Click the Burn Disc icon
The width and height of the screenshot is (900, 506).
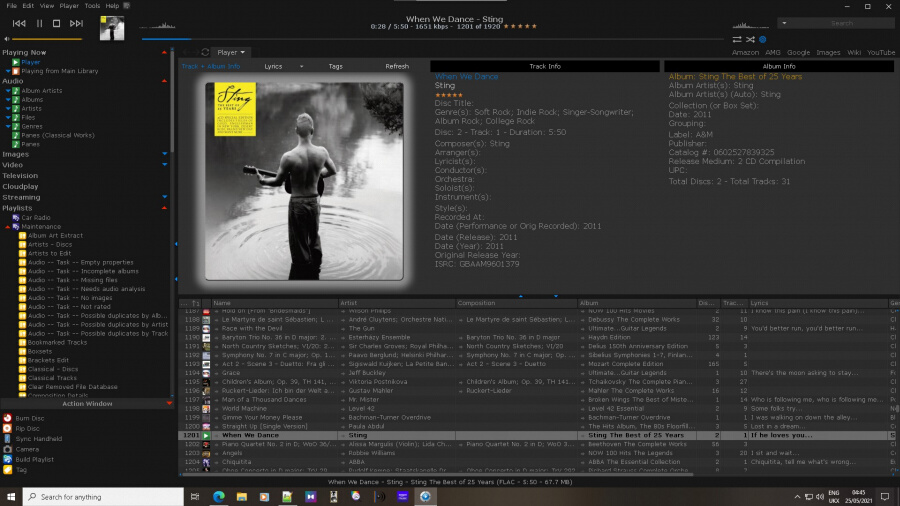(7, 418)
